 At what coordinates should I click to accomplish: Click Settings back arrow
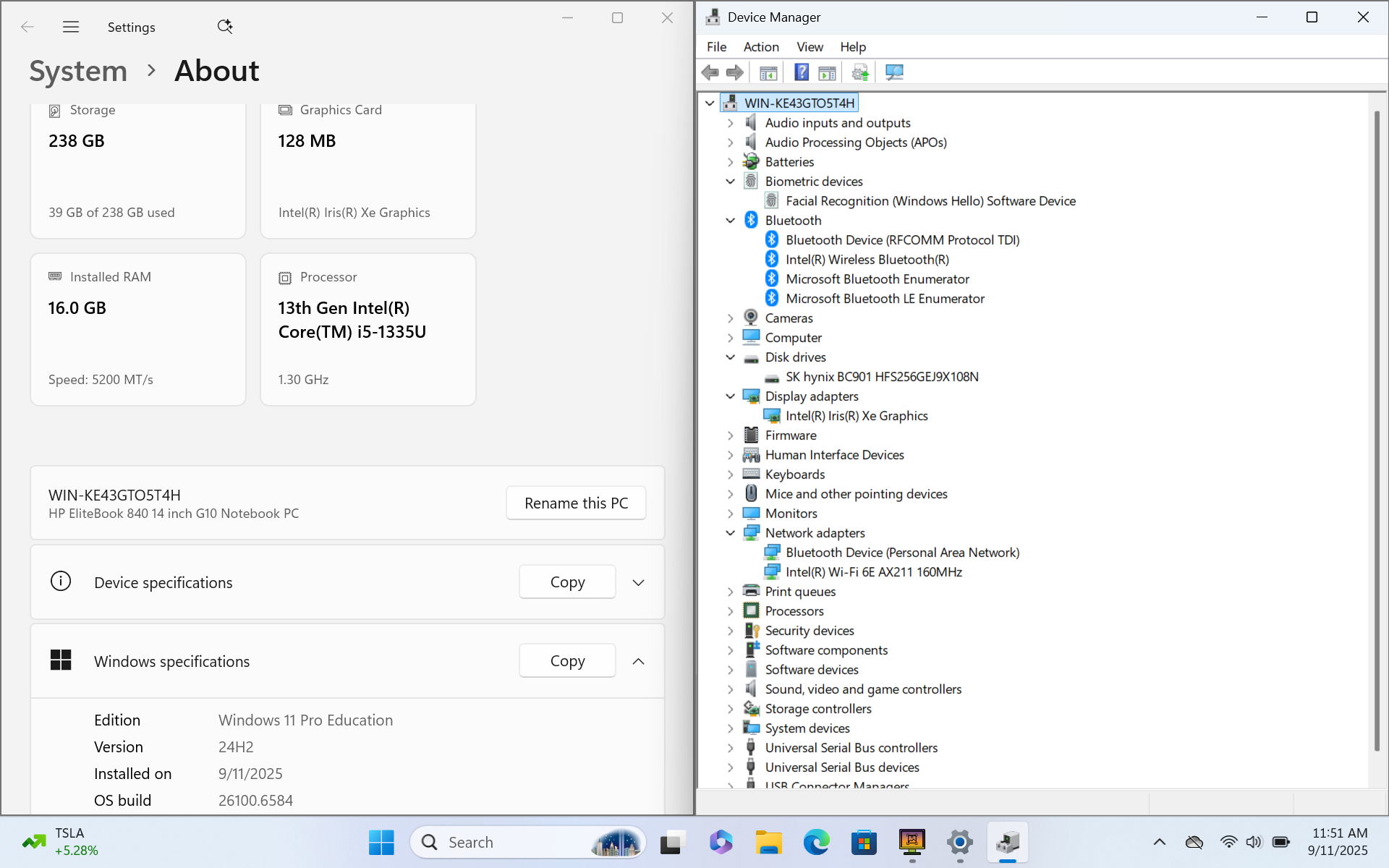27,27
